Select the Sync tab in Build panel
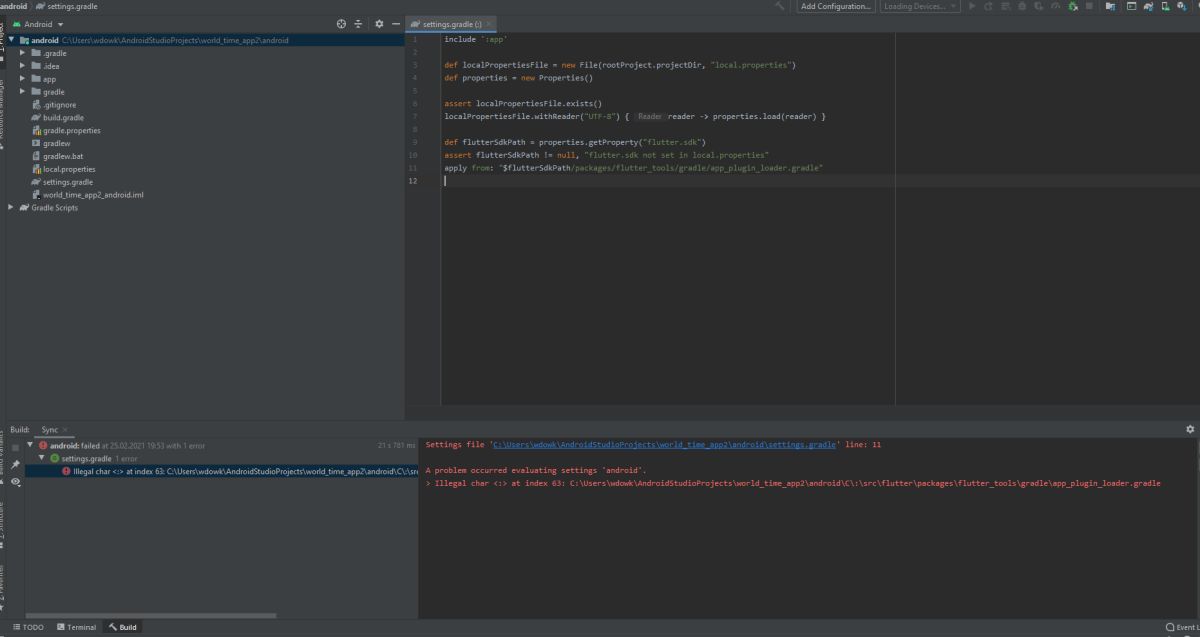This screenshot has width=1200, height=637. (49, 429)
